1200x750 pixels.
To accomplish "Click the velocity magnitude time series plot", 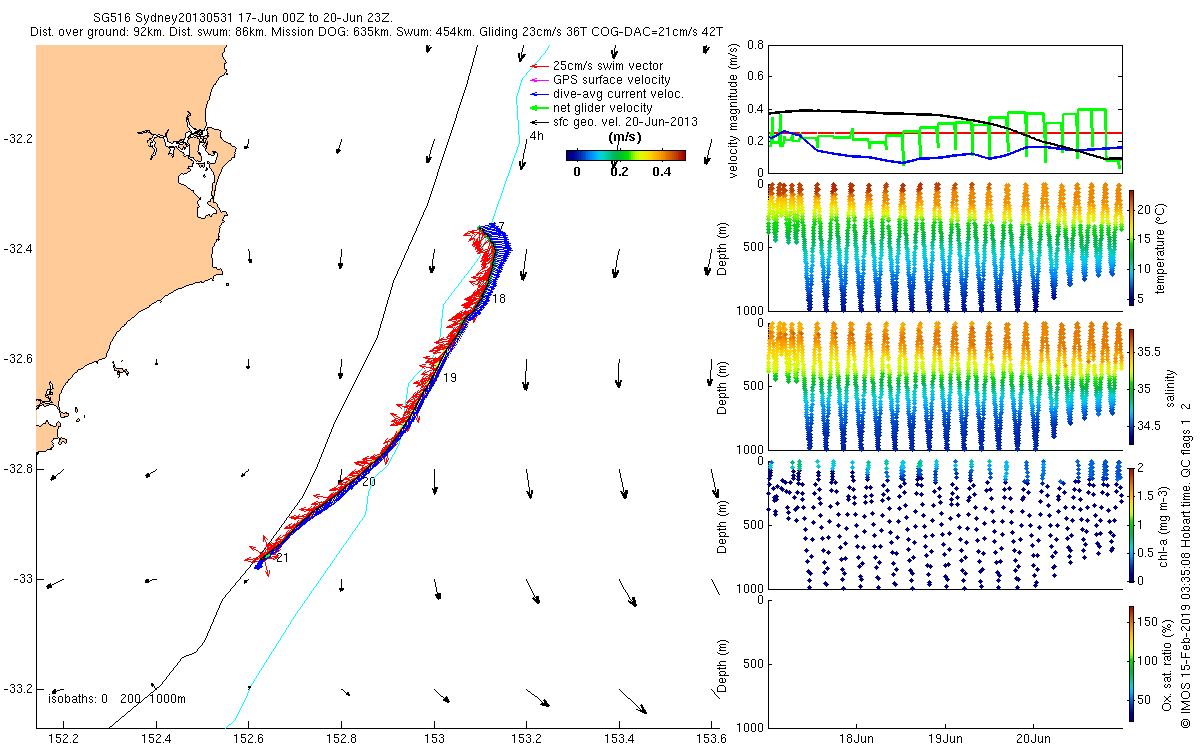I will coord(944,108).
